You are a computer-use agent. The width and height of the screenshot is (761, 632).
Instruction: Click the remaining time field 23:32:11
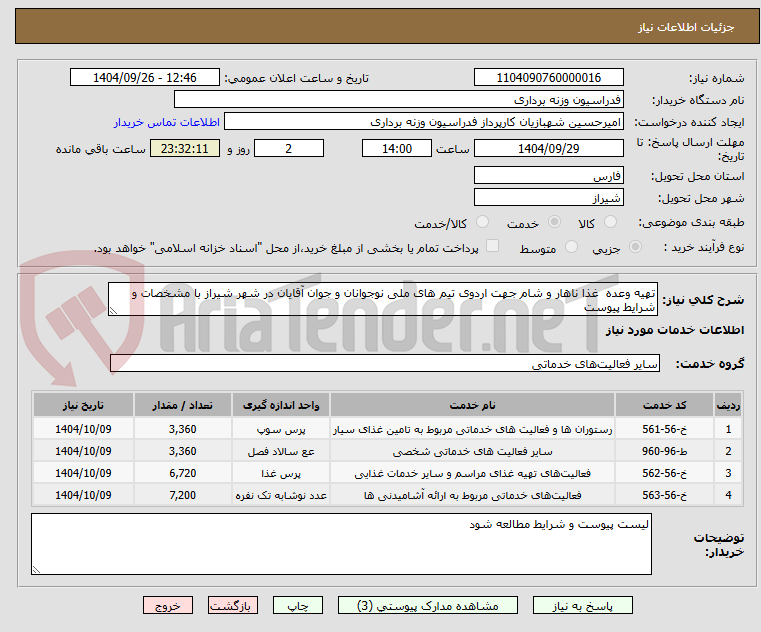click(184, 149)
